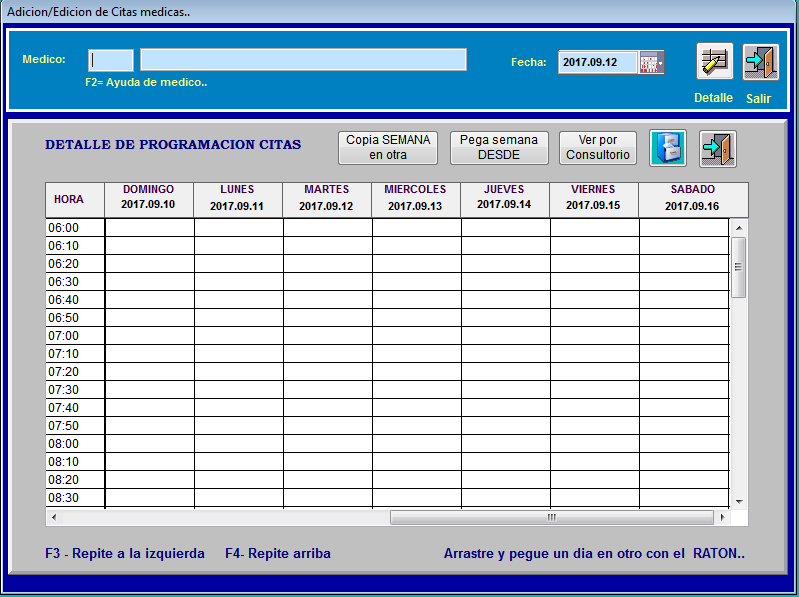Click the Medico name text field
Image resolution: width=799 pixels, height=597 pixels.
tap(303, 60)
